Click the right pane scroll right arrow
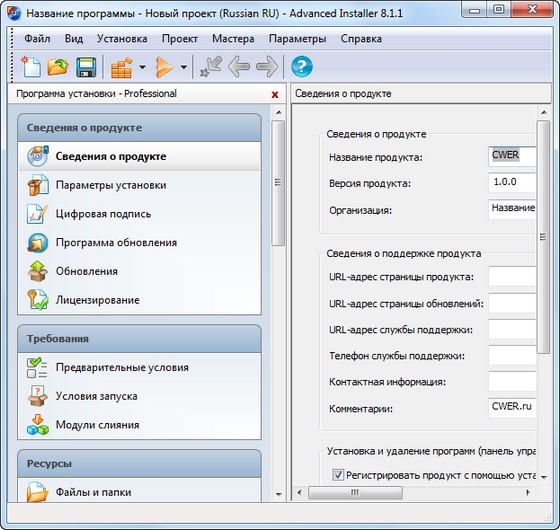Image resolution: width=560 pixels, height=530 pixels. (x=528, y=492)
